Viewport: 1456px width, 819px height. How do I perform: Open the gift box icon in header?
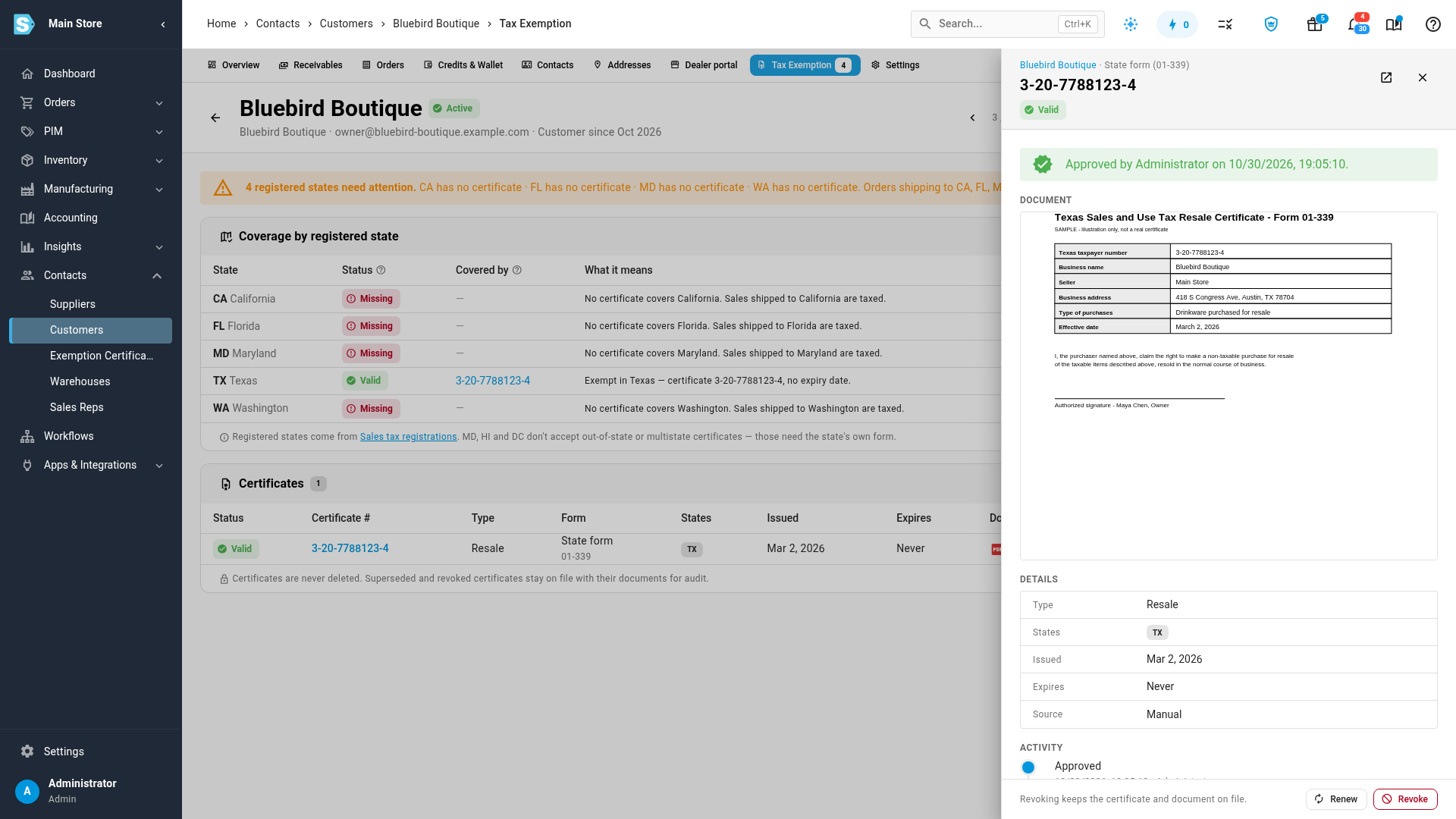coord(1315,24)
